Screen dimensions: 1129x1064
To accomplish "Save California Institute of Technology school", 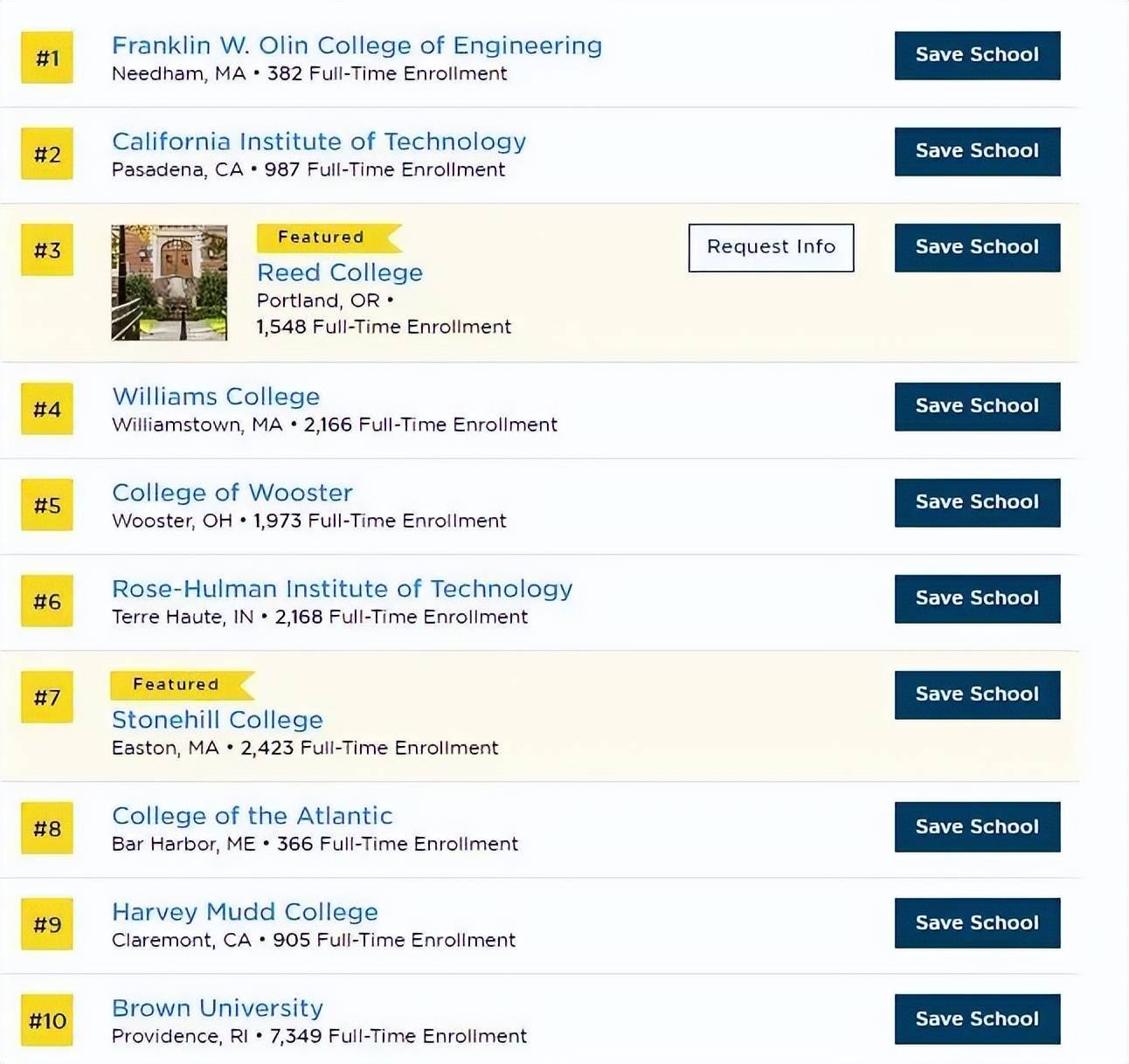I will pos(977,151).
